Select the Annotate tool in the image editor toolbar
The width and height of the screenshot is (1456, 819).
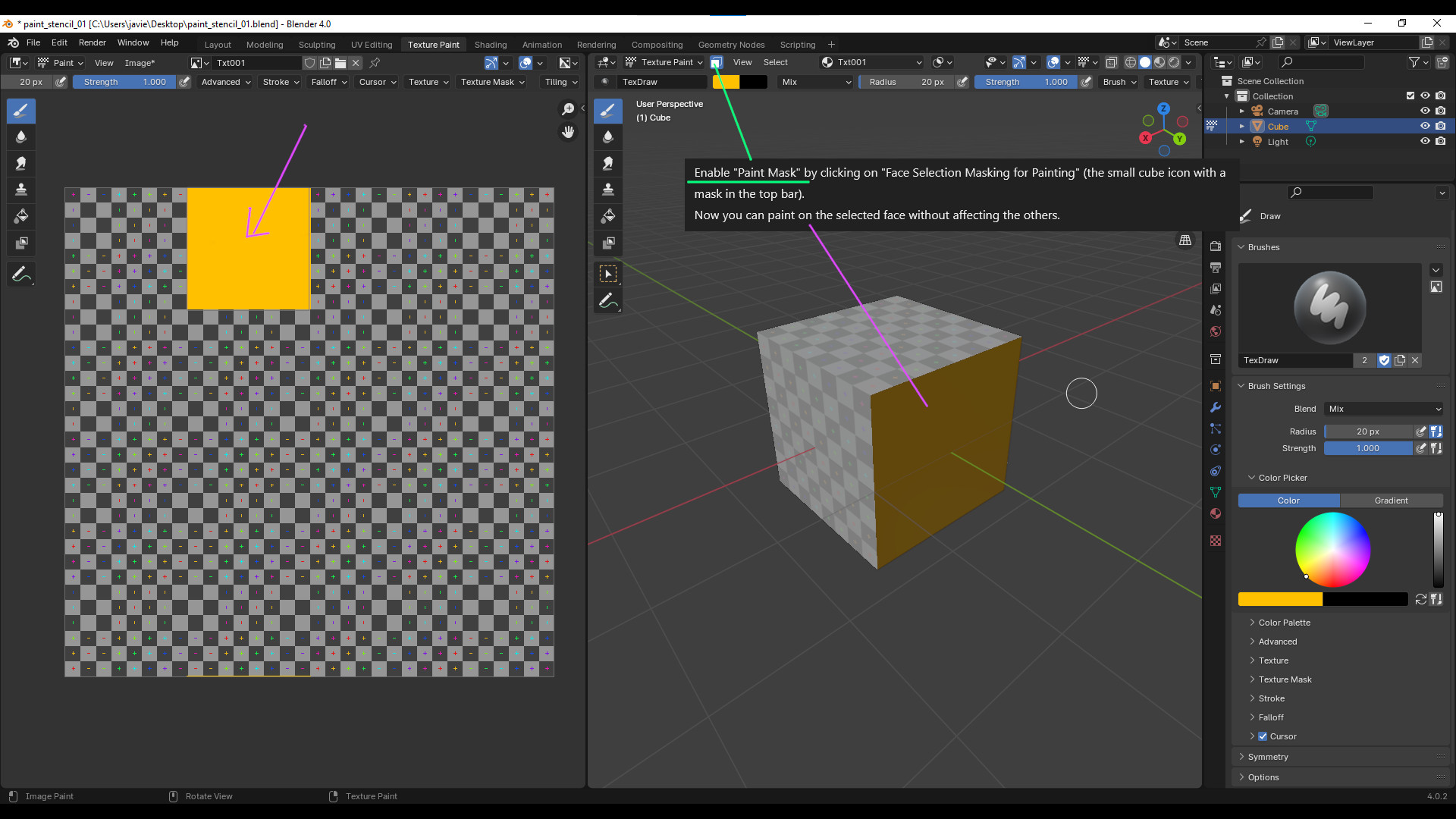(x=21, y=275)
